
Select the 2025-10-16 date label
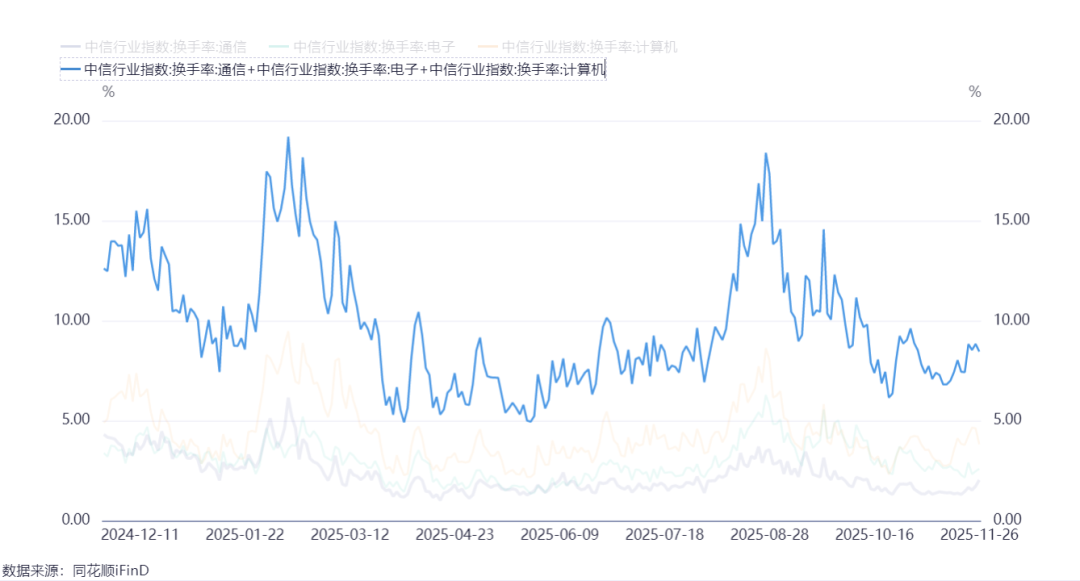(x=875, y=535)
